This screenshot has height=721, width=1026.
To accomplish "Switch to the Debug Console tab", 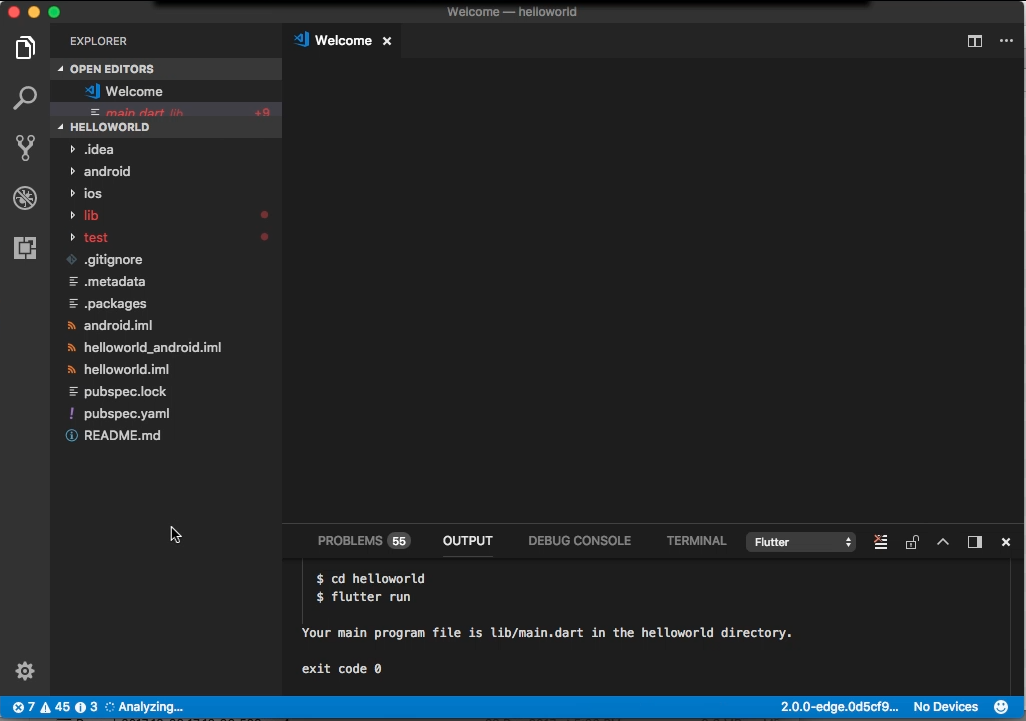I will pos(579,541).
